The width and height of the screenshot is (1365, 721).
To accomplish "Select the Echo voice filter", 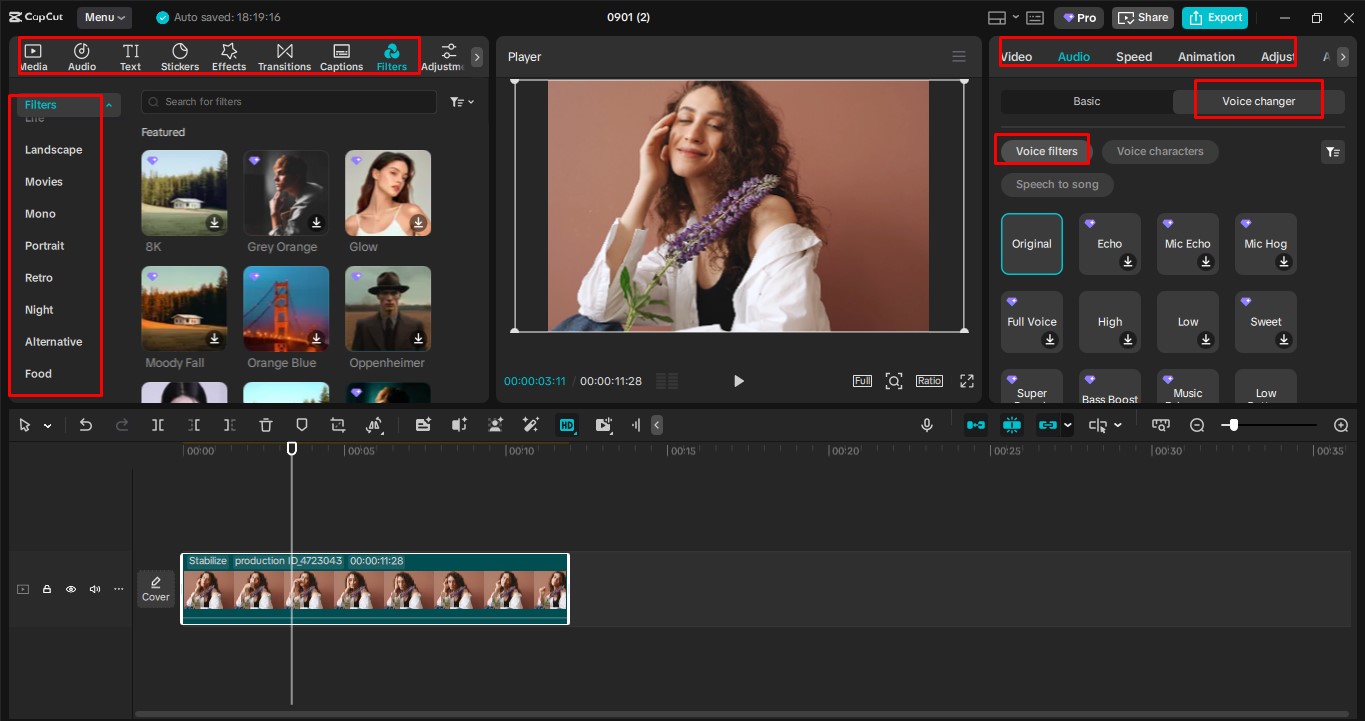I will (x=1109, y=243).
